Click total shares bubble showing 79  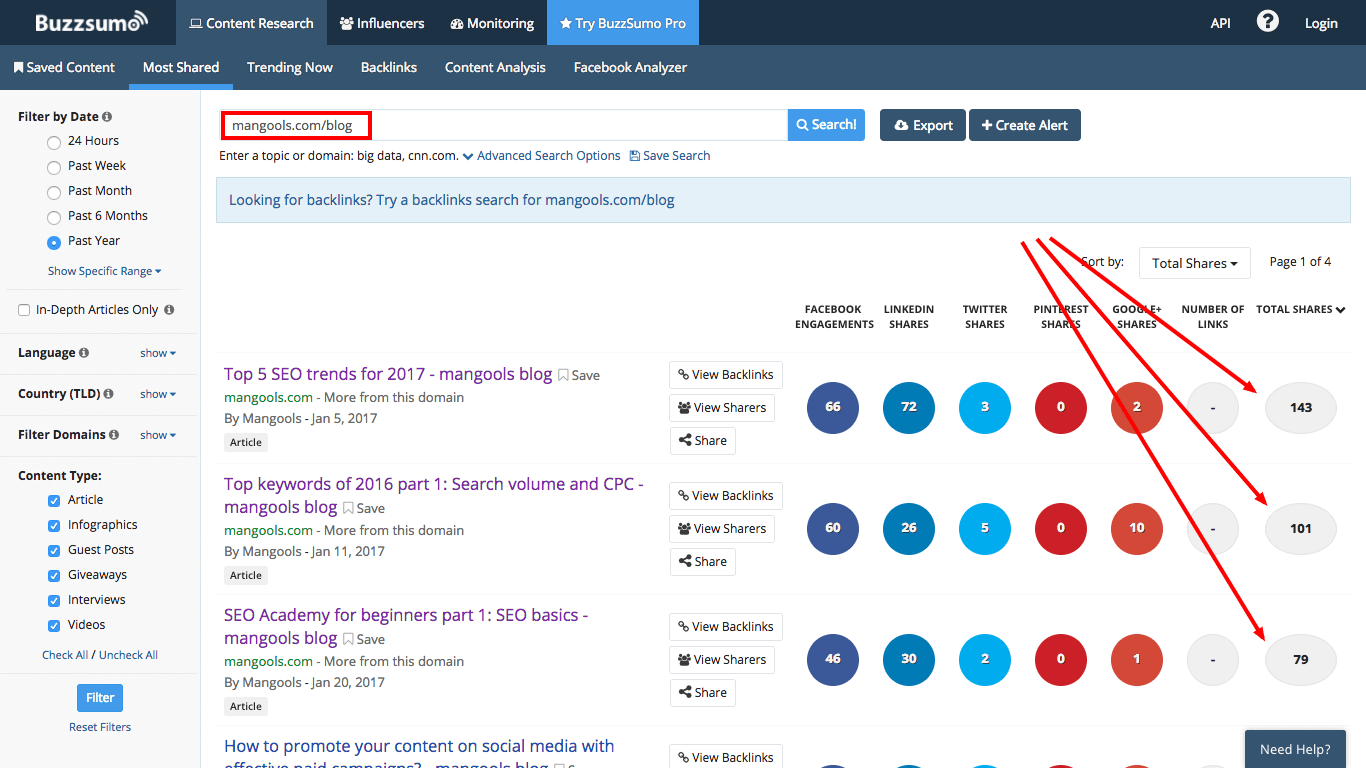pos(1301,659)
